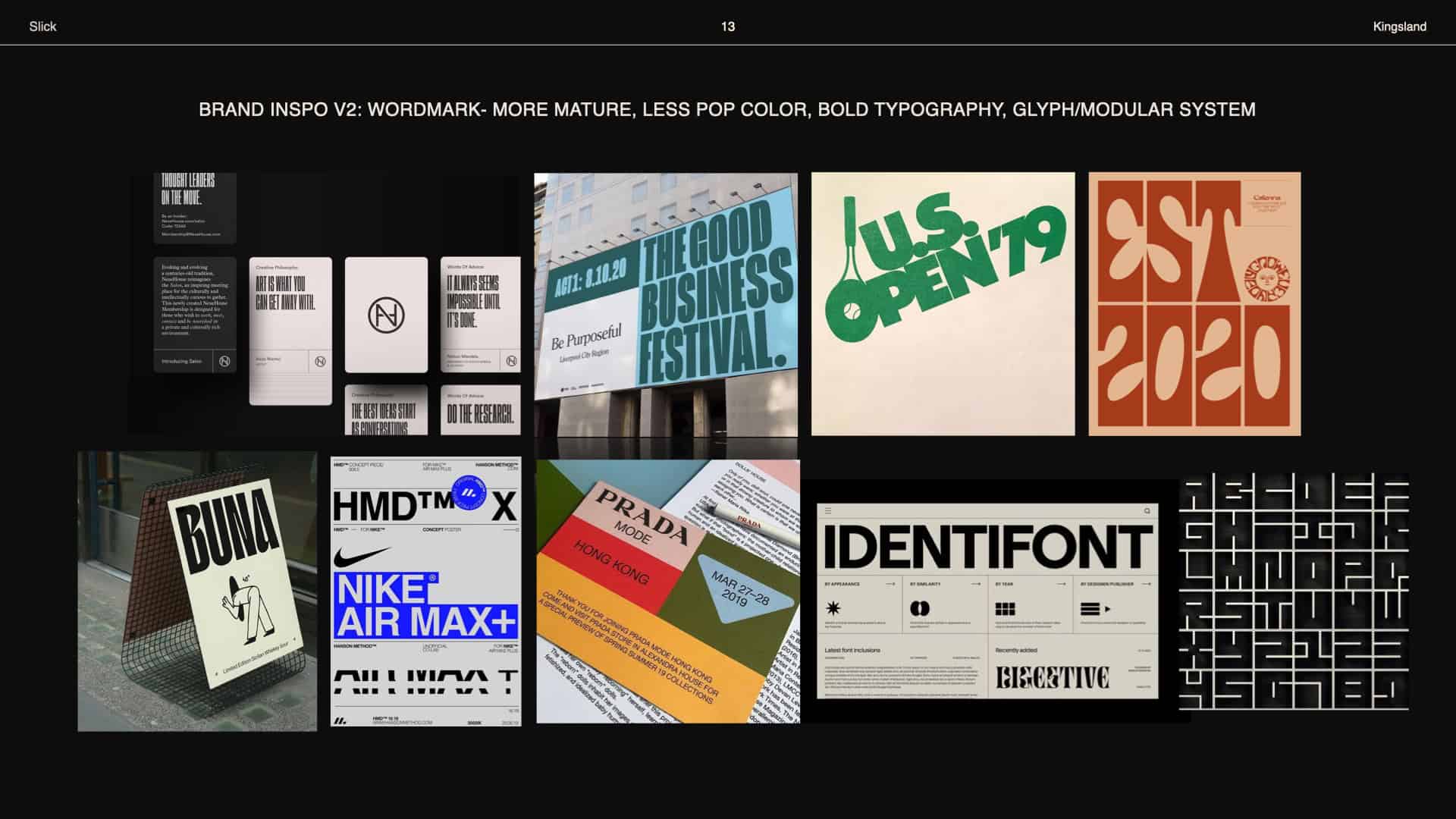Click hamburger menu icon in Identifont mockup

coord(828,511)
